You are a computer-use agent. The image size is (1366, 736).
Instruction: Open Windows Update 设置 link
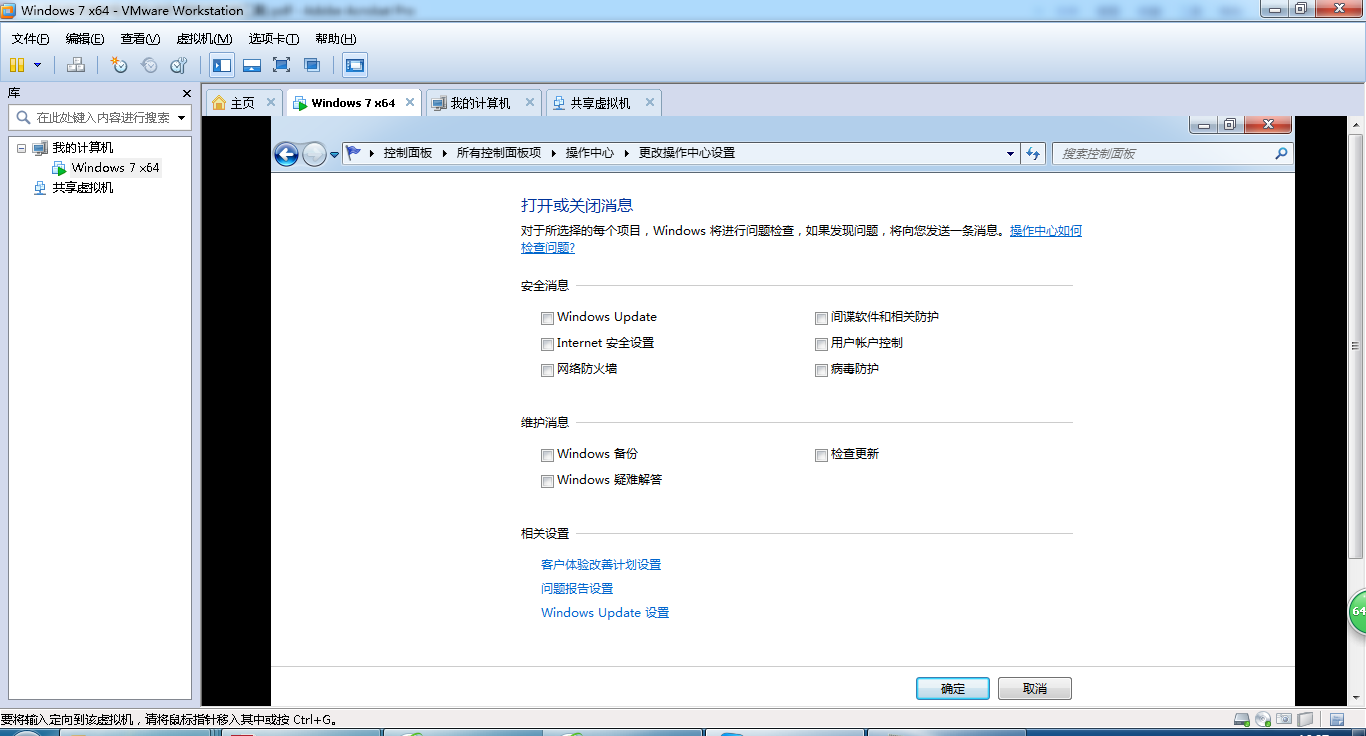tap(605, 613)
